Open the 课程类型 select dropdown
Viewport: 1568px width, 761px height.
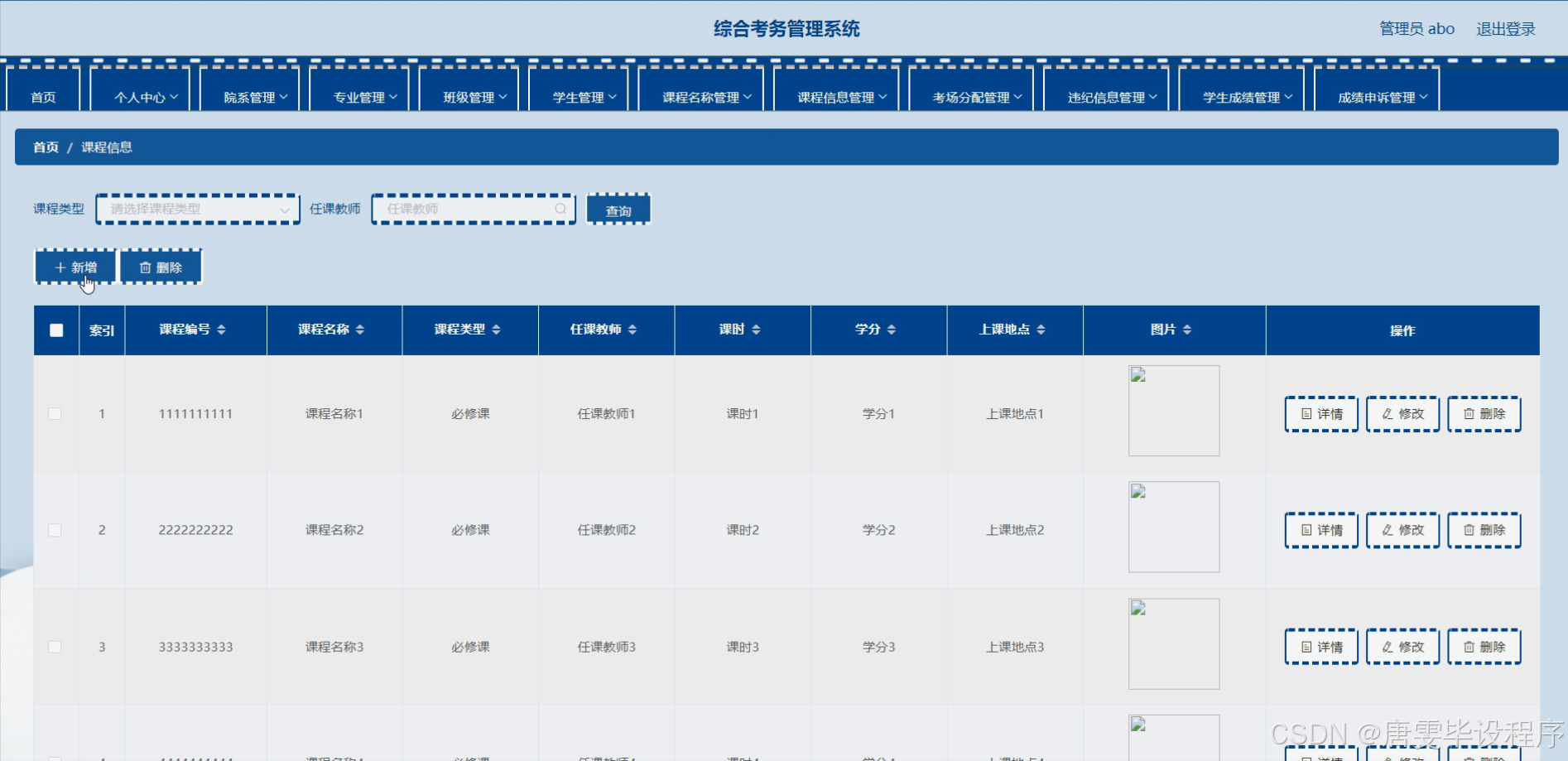[x=198, y=209]
